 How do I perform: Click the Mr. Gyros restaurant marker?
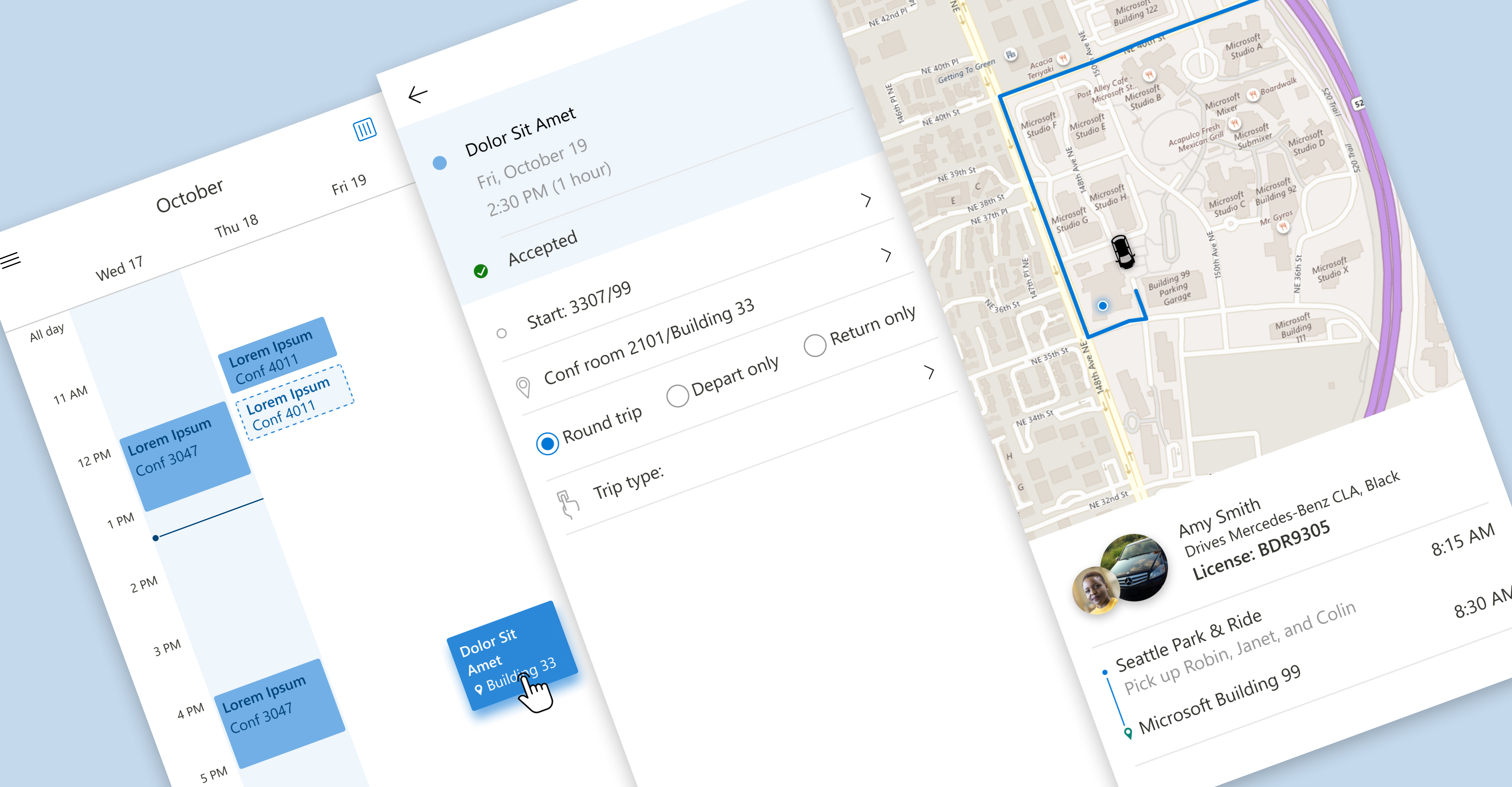tap(1283, 227)
